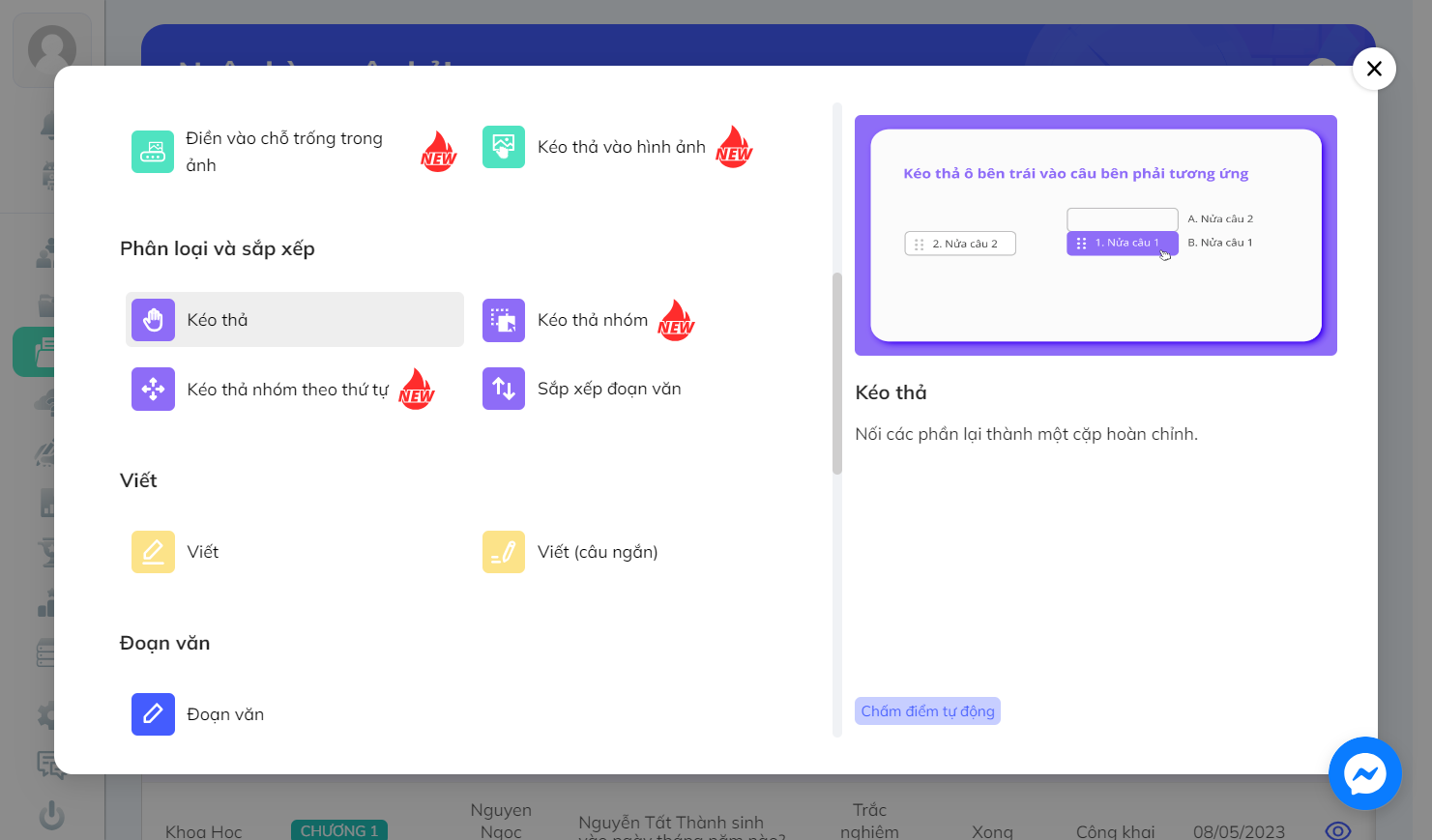Click the dialog's vertical scrollbar
This screenshot has width=1432, height=840.
coord(837,373)
